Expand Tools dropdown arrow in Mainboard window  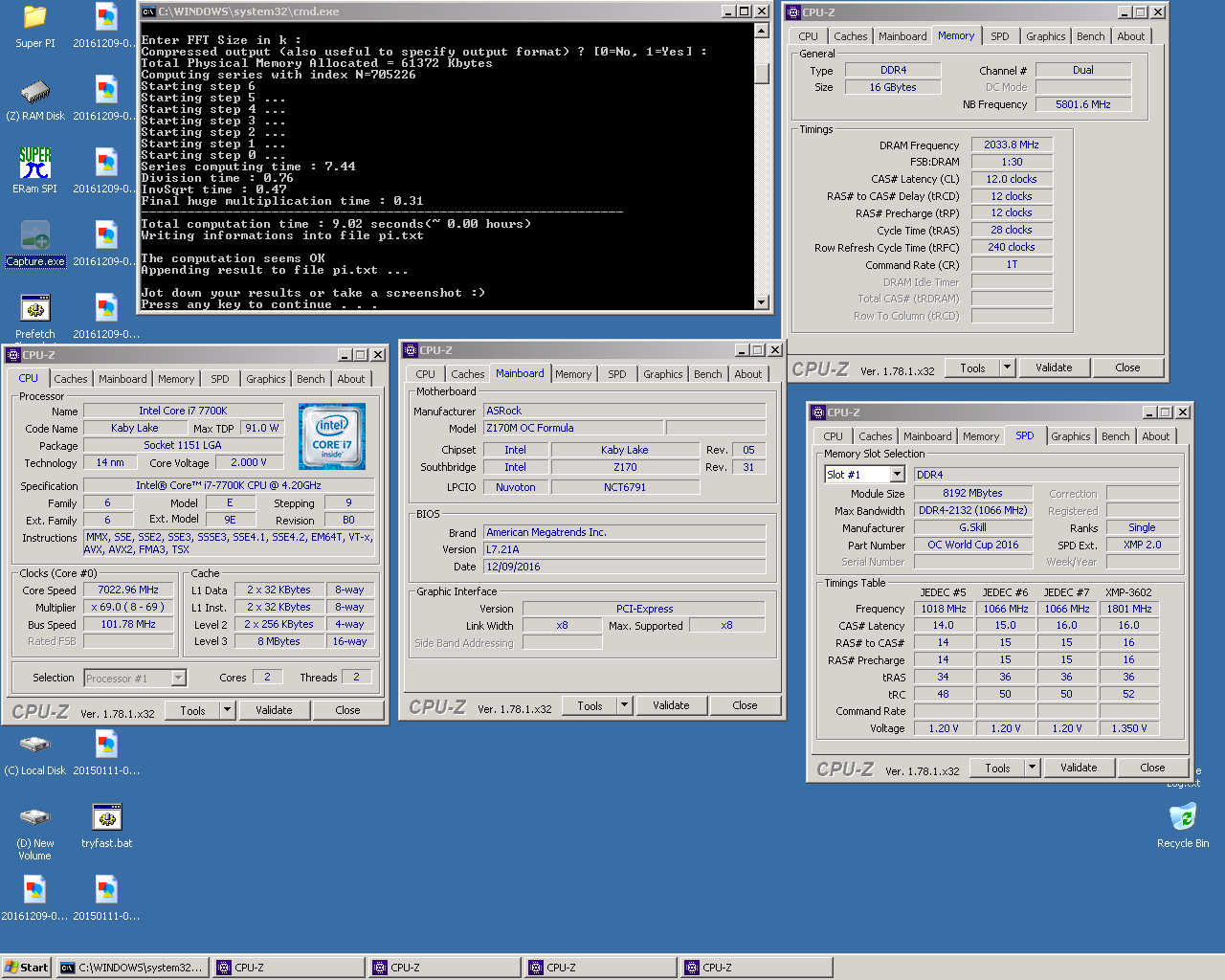pyautogui.click(x=624, y=705)
